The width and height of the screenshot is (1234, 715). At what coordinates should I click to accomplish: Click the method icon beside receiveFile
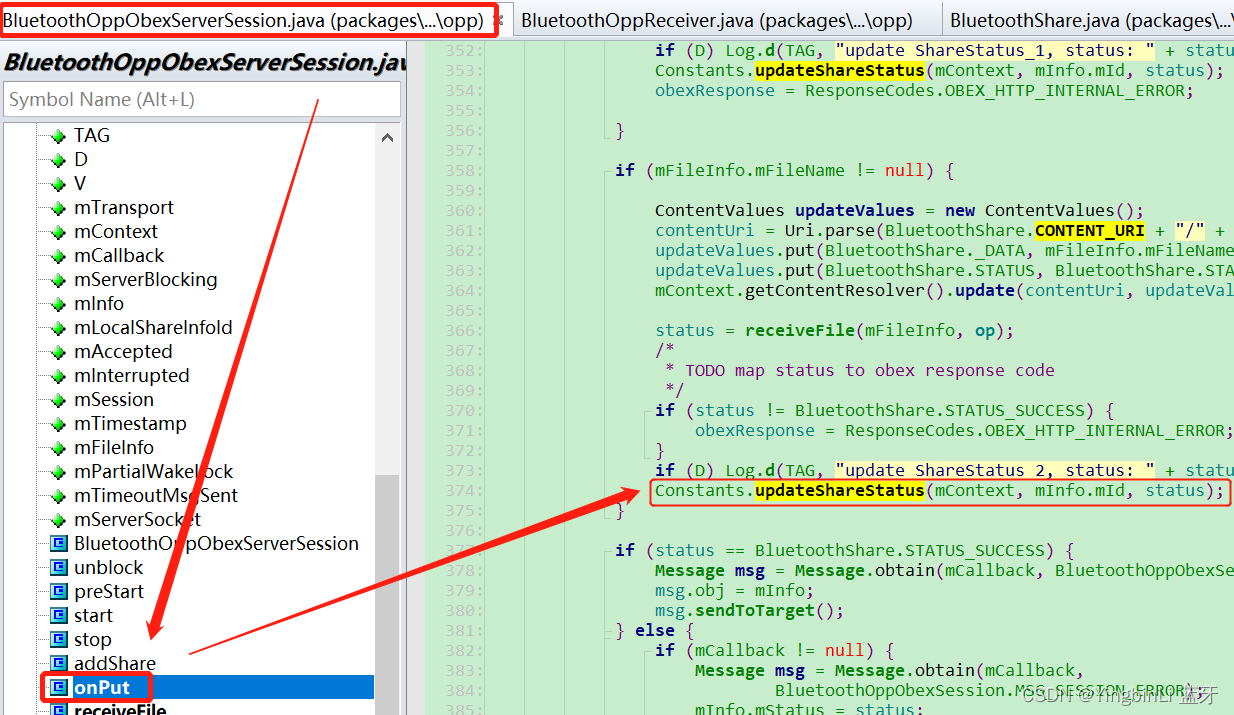[58, 710]
